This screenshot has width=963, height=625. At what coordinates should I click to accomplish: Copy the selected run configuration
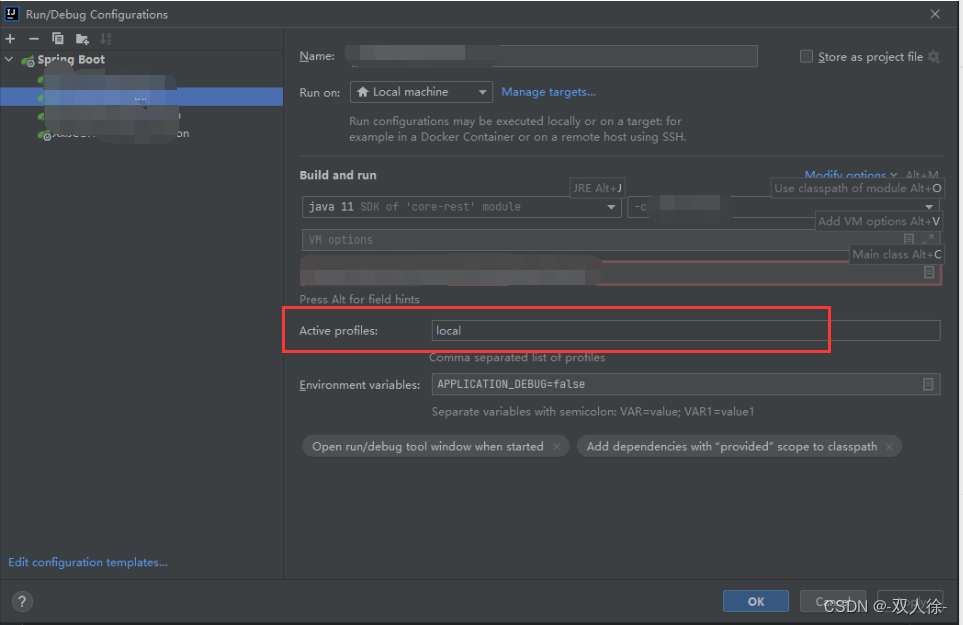point(58,39)
